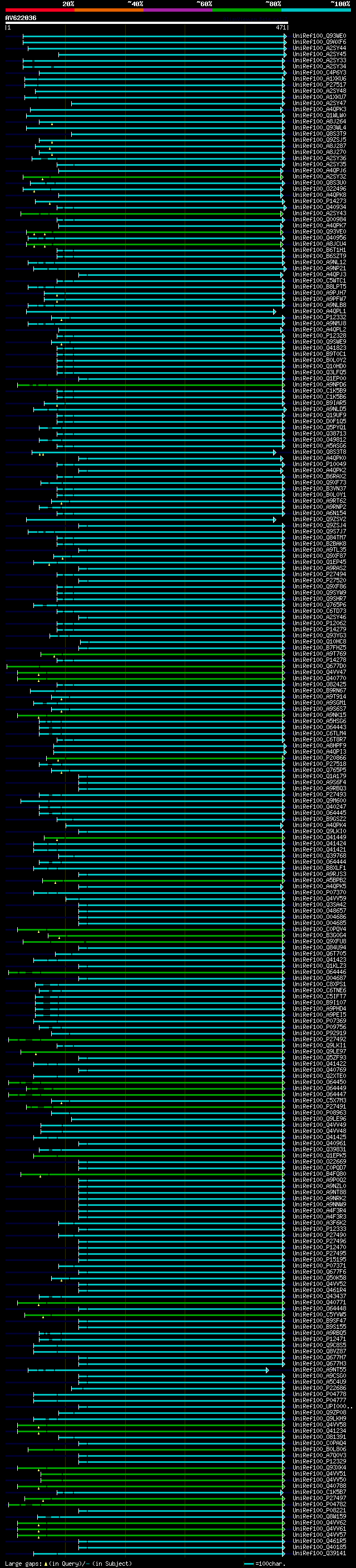Select label UniRef100_A9NT55
This screenshot has height=1568, width=356.
319,1370
